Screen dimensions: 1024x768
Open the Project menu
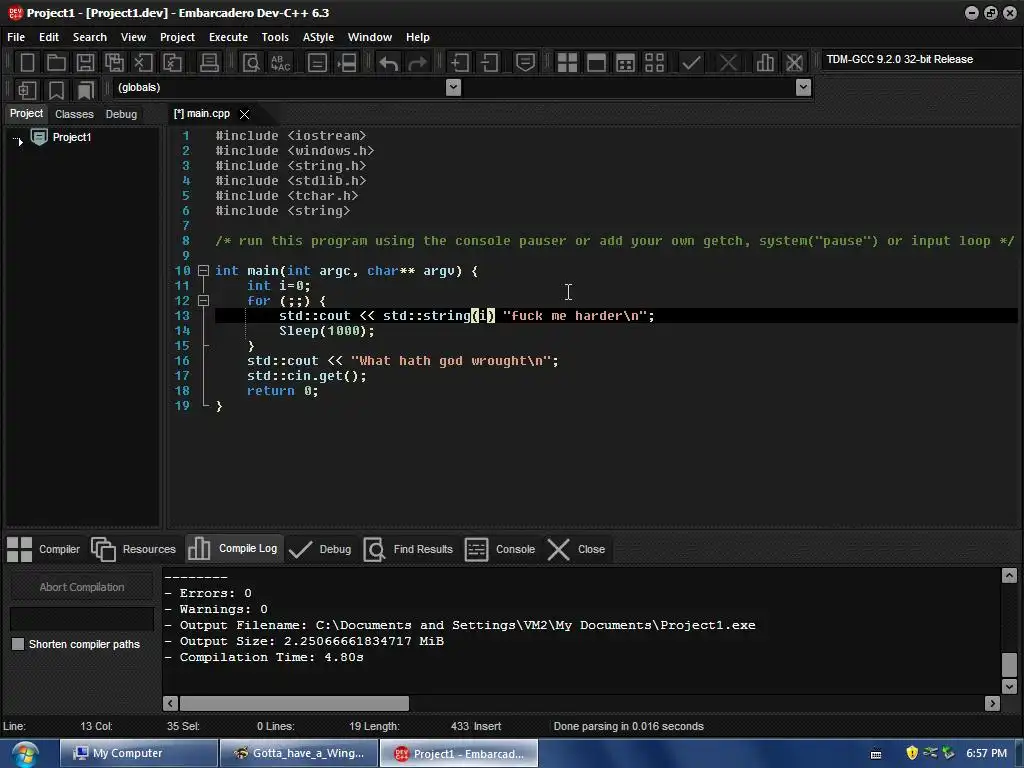tap(177, 37)
